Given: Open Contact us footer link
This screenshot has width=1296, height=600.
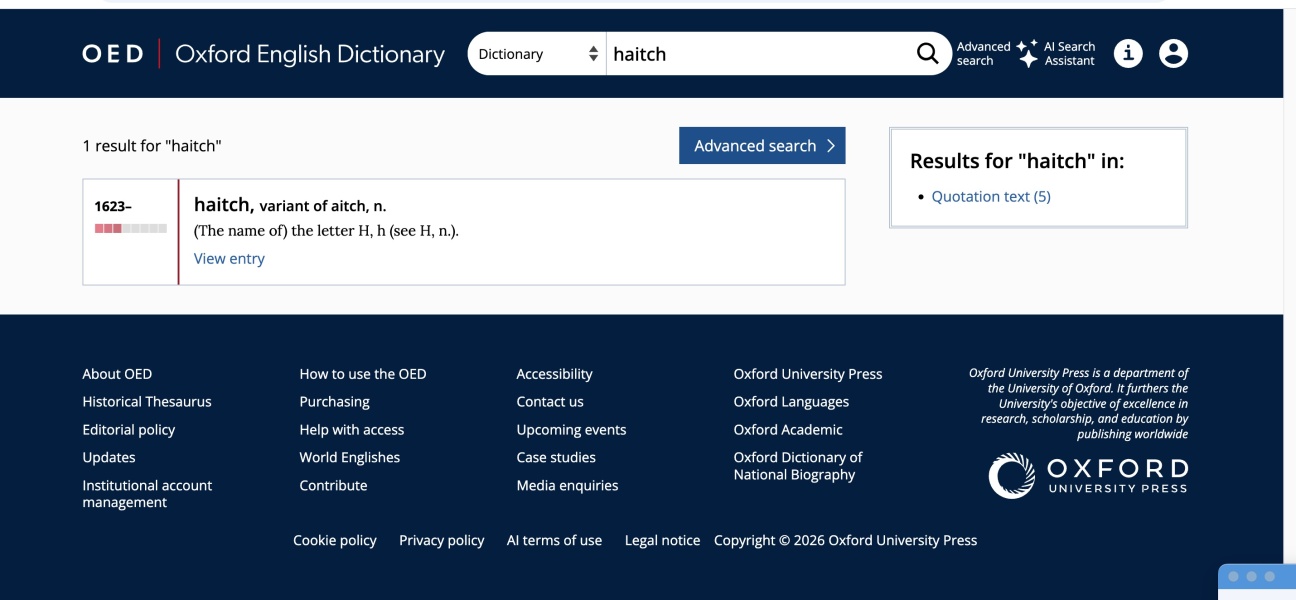Looking at the screenshot, I should [x=550, y=402].
